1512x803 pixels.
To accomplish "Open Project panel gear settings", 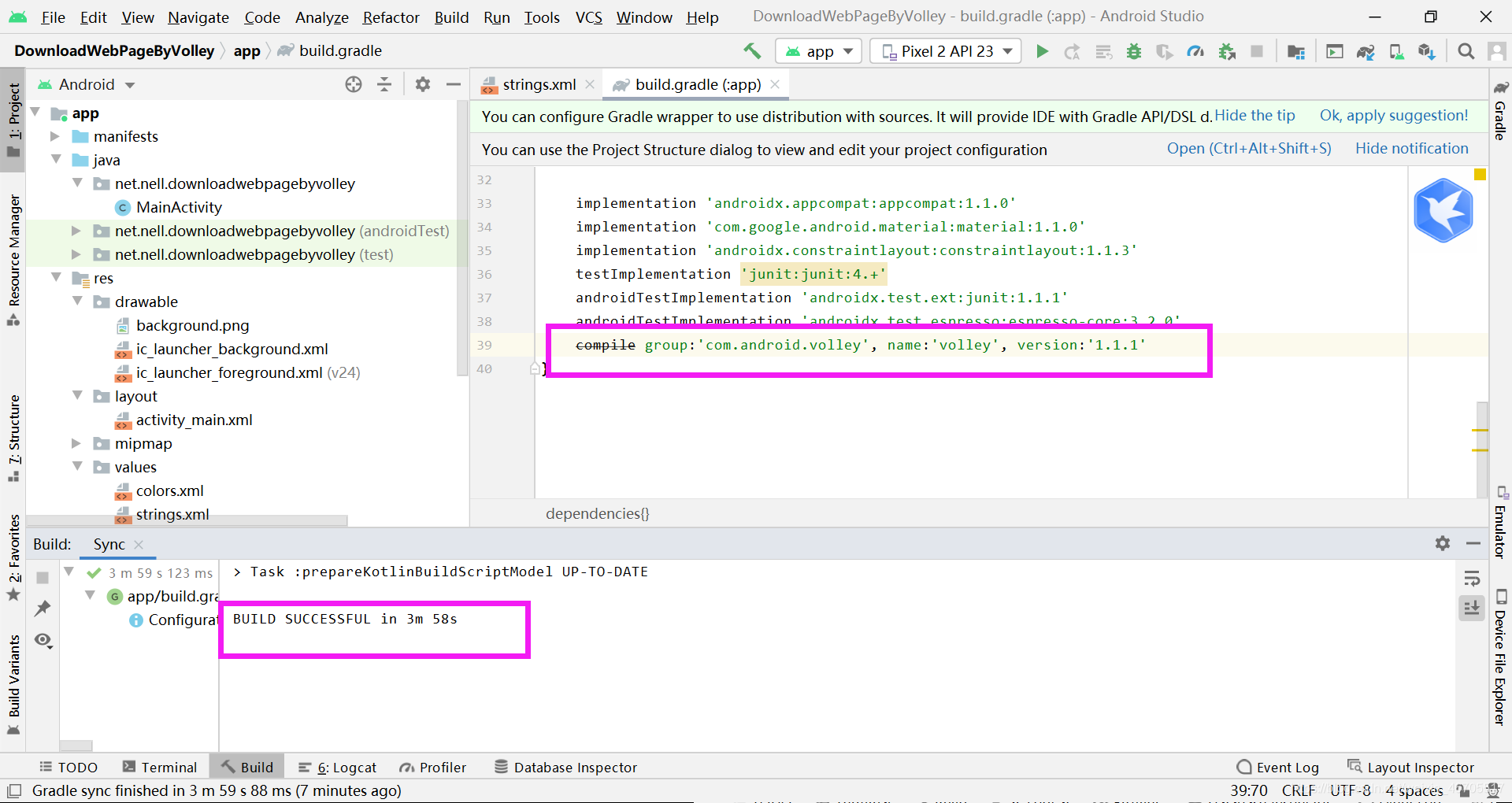I will (x=423, y=84).
